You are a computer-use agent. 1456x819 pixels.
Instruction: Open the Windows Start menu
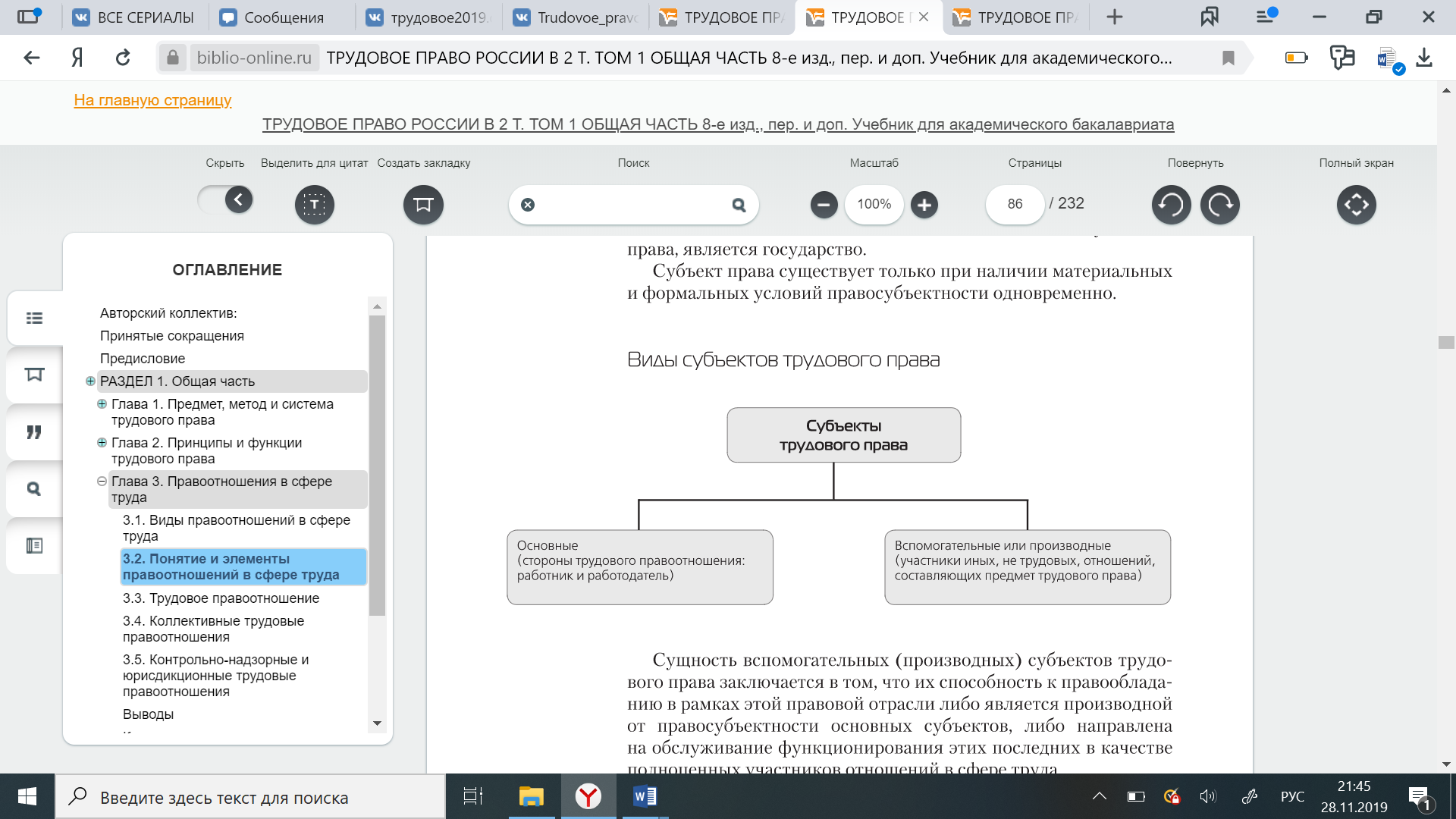tap(27, 796)
